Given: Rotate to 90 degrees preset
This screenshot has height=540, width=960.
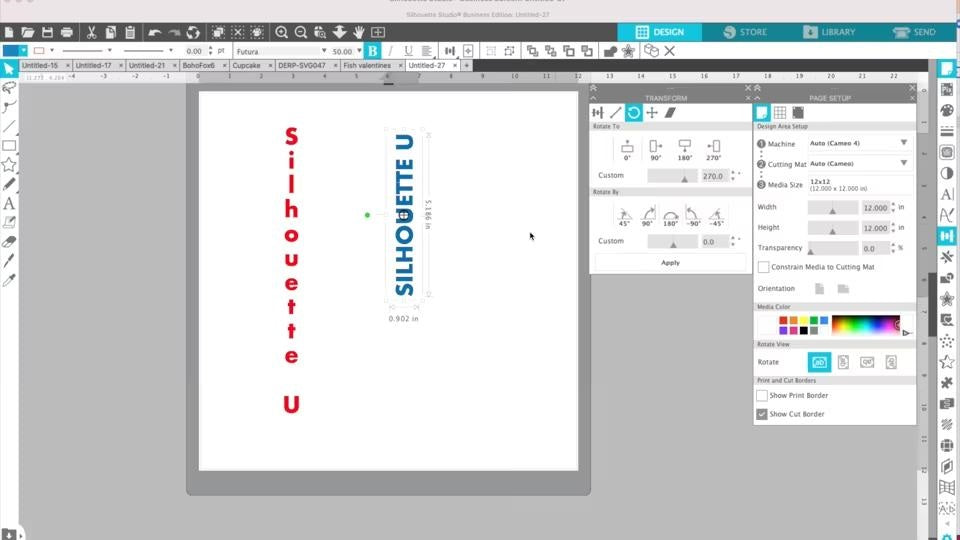Looking at the screenshot, I should point(656,149).
